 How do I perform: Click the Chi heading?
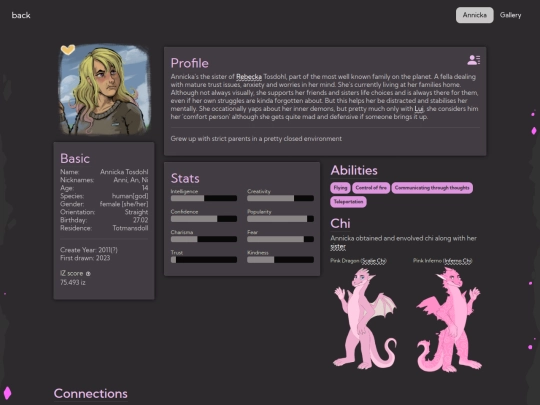340,224
